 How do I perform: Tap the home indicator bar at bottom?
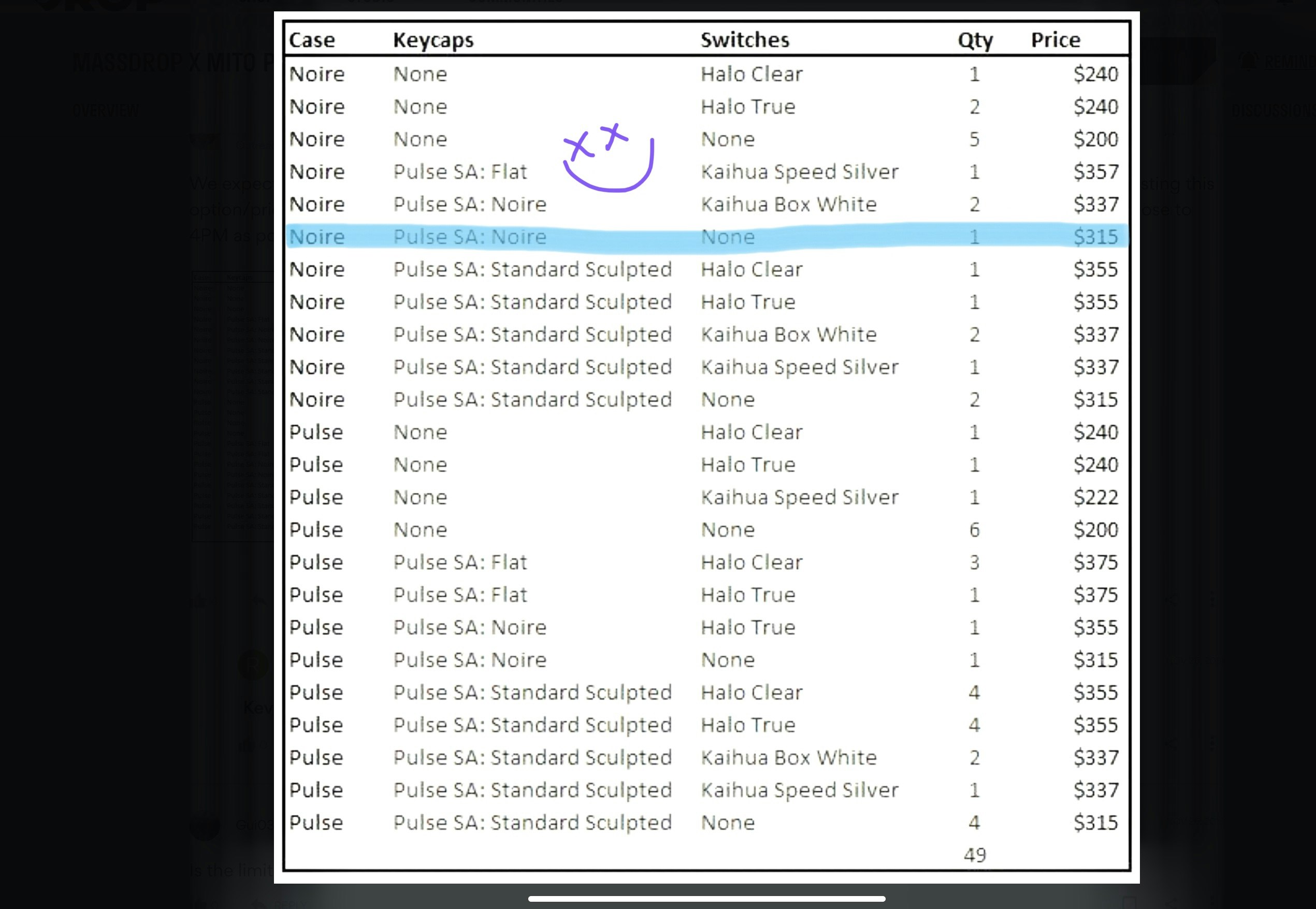(x=706, y=899)
